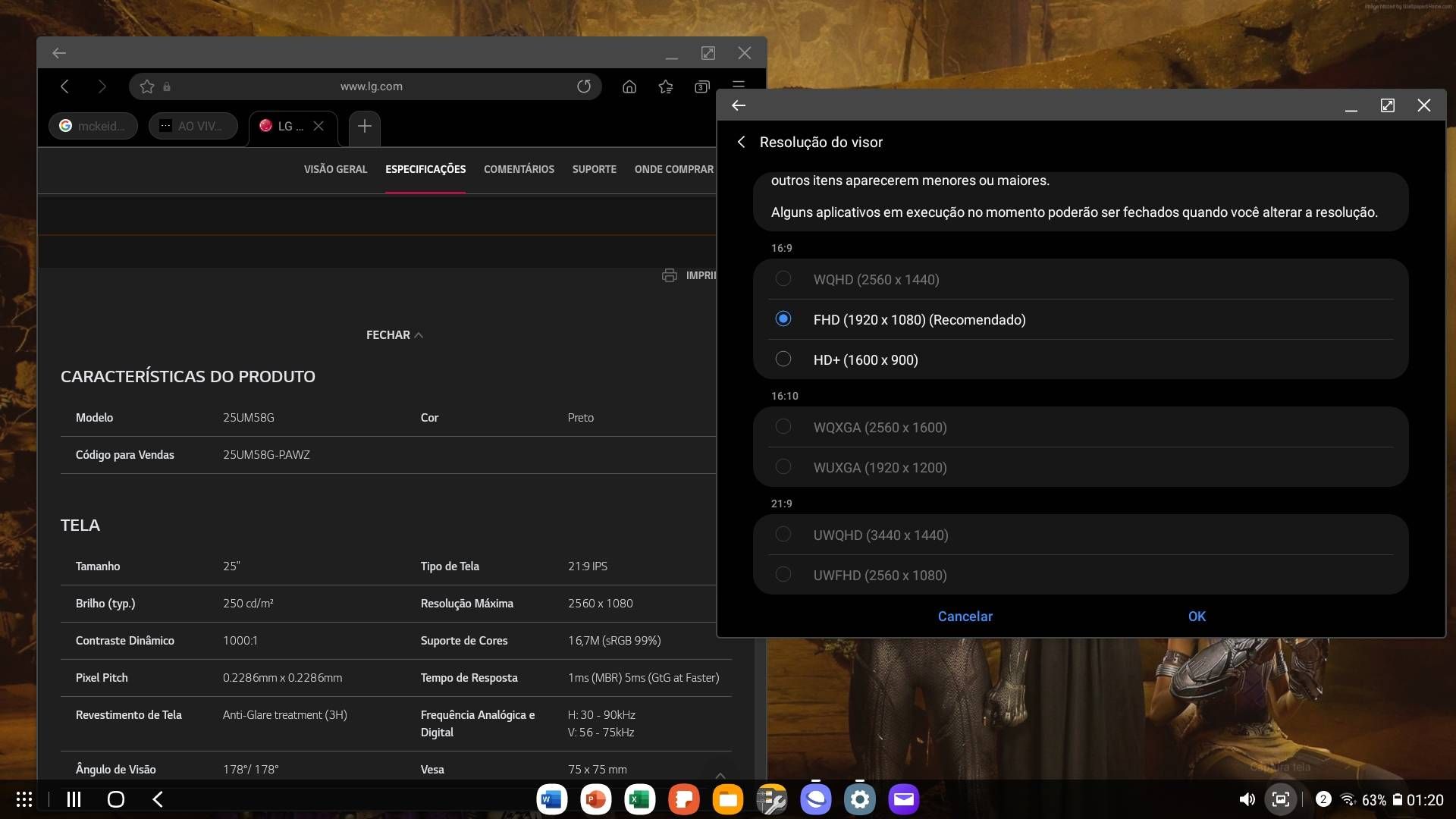The image size is (1456, 819).
Task: Click the home icon in the browser toolbar
Action: coord(629,86)
